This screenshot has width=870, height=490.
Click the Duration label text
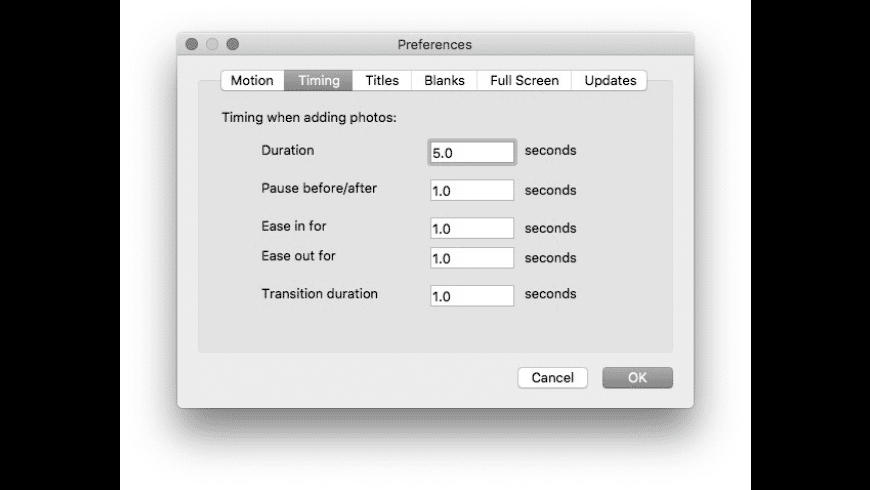coord(288,151)
